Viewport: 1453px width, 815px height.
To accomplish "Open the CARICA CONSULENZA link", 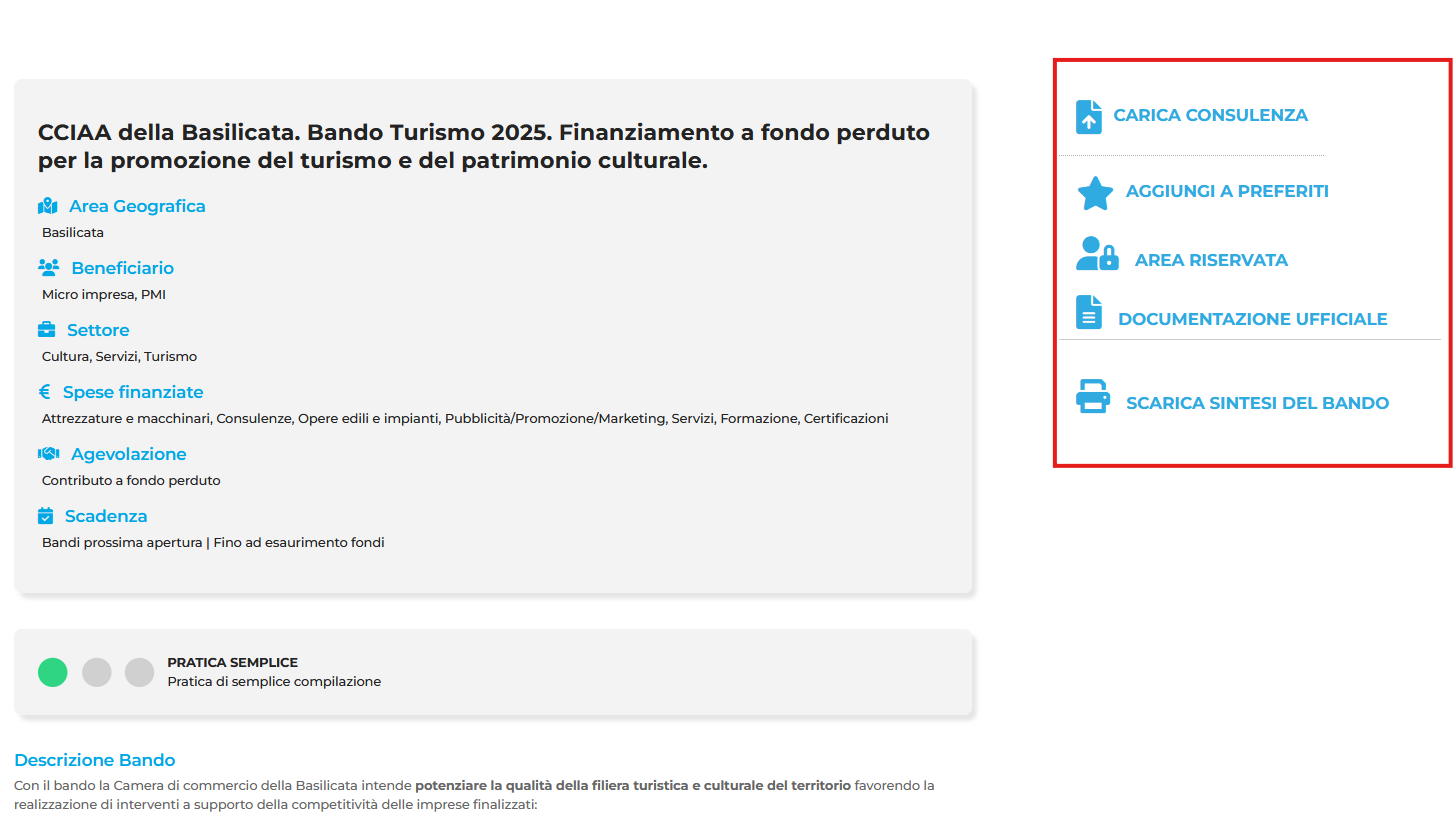I will pos(1210,115).
